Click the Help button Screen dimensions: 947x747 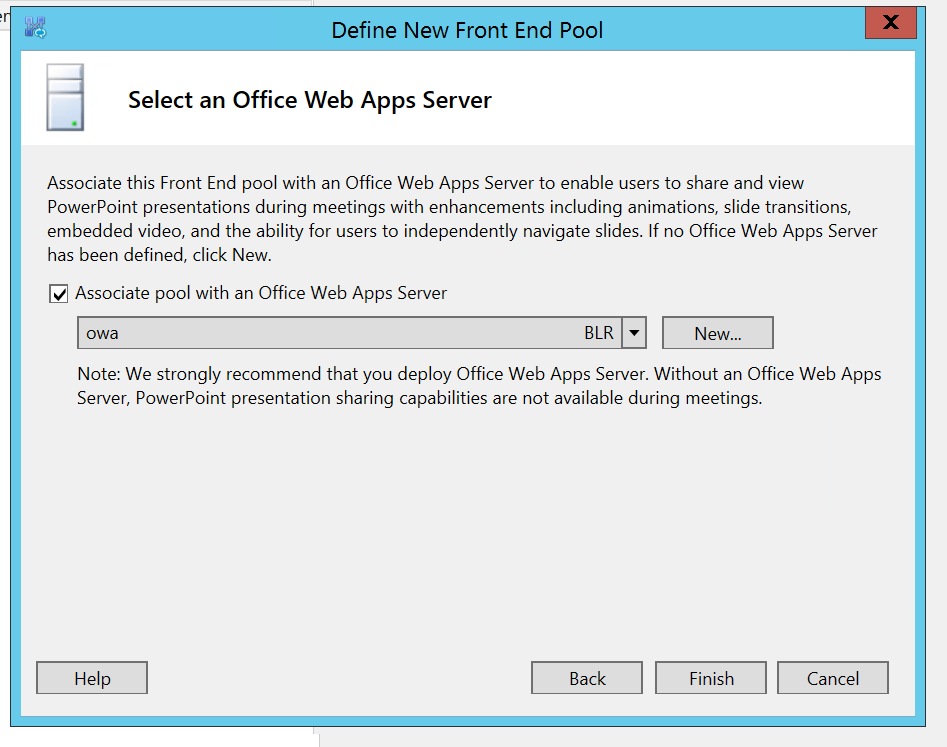(x=92, y=678)
